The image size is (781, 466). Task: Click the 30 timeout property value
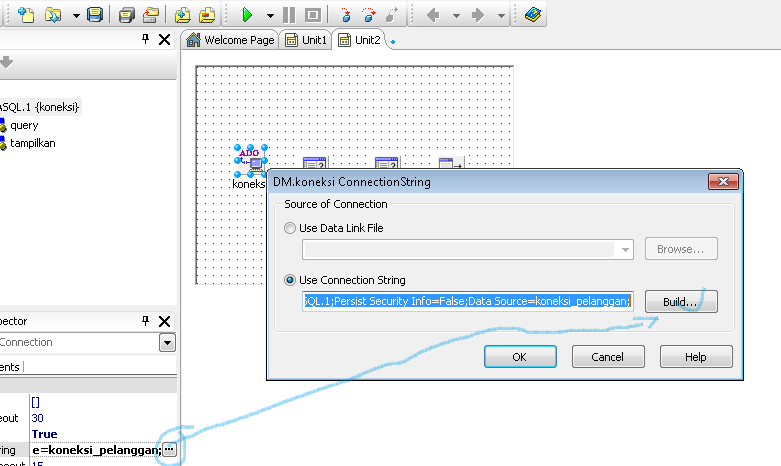point(37,418)
